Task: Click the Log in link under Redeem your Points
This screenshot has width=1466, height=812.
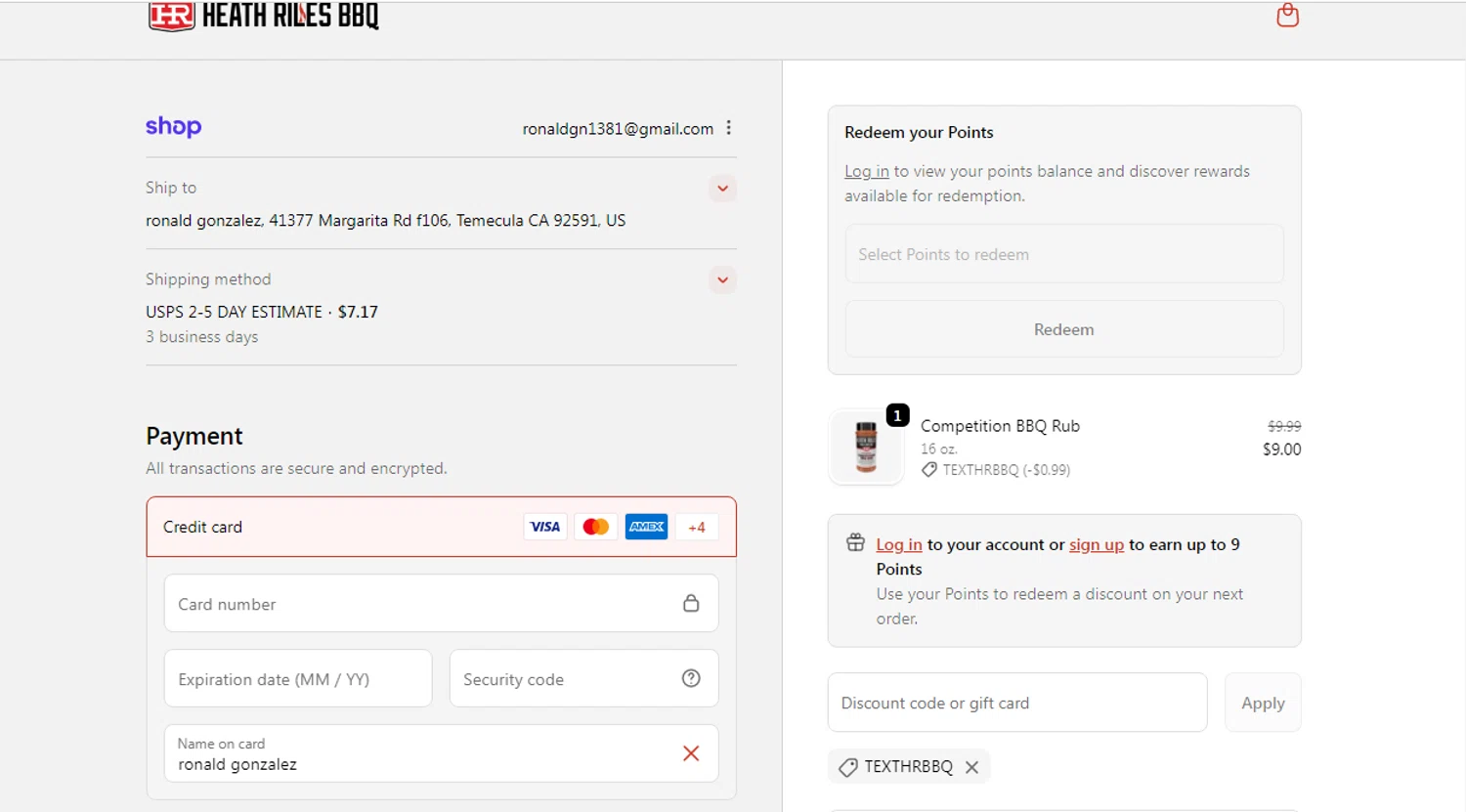Action: pyautogui.click(x=867, y=171)
